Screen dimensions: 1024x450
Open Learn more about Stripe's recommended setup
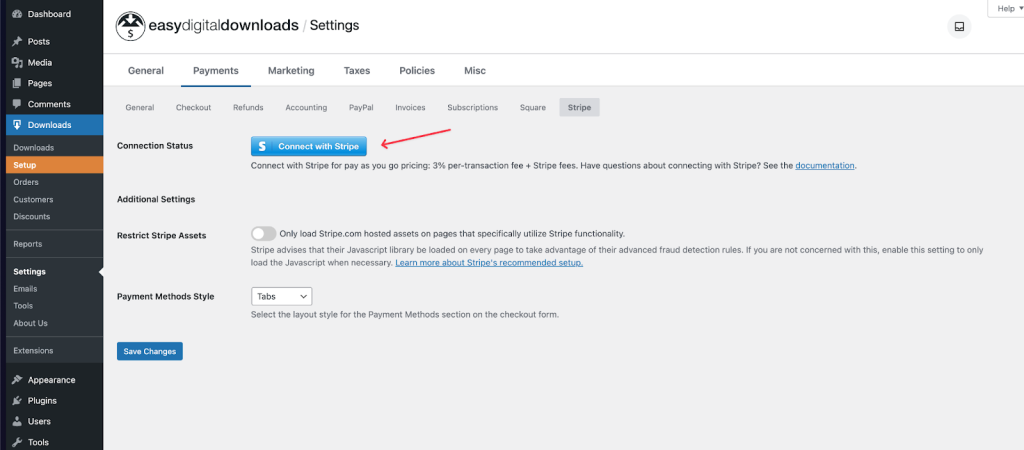(x=489, y=263)
